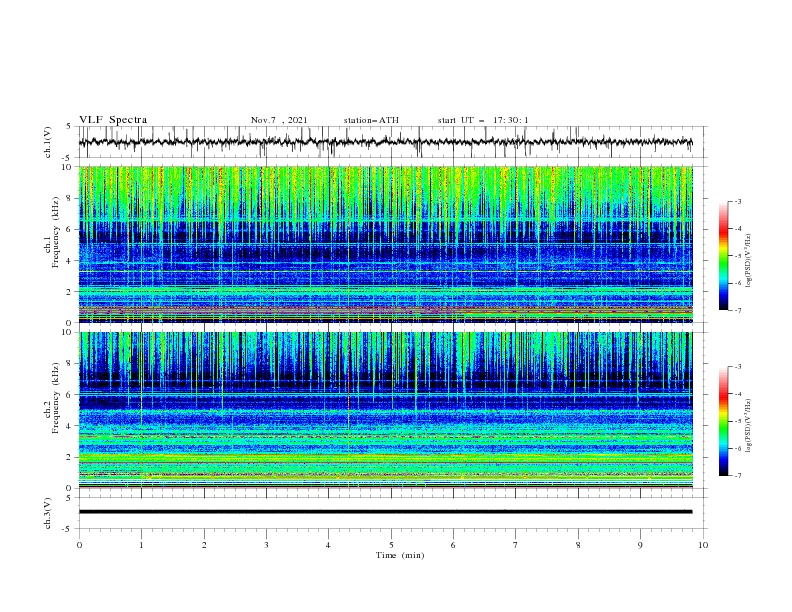Click the "-7" label on ch.2 colorbar
This screenshot has height=612, width=792.
tap(738, 475)
